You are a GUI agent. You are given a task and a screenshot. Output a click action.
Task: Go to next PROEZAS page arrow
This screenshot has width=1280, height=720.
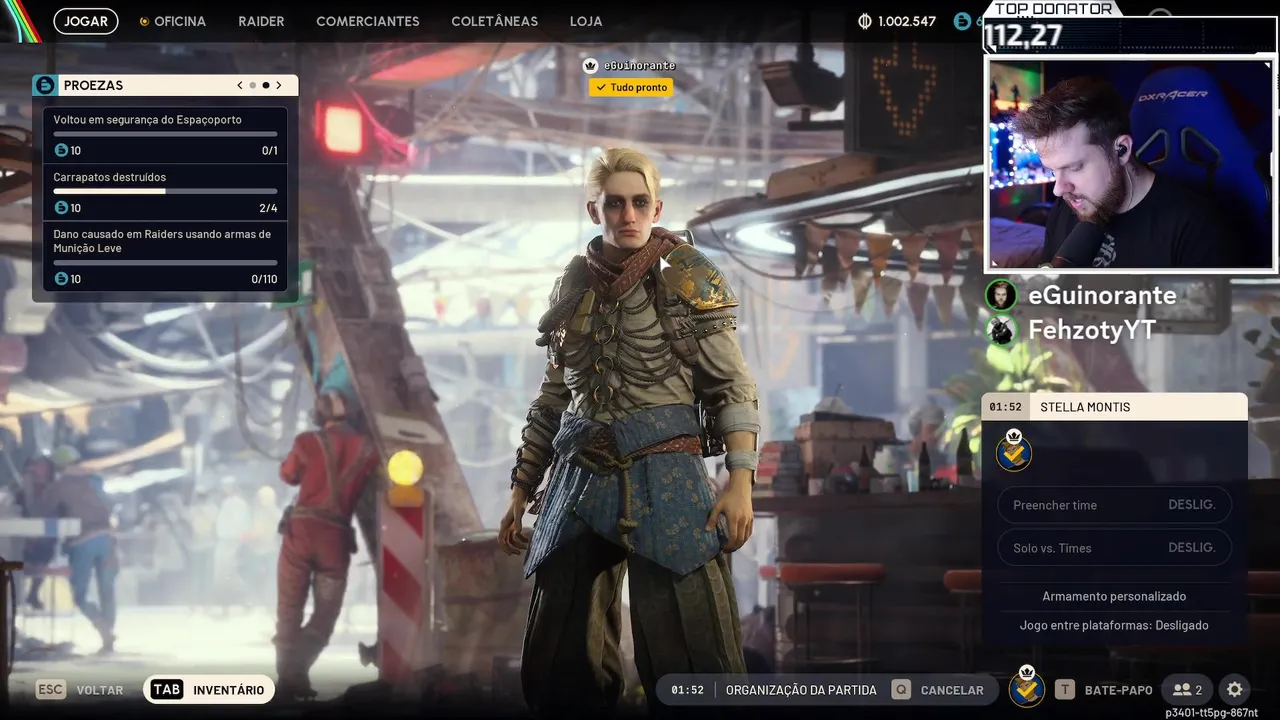pyautogui.click(x=279, y=85)
